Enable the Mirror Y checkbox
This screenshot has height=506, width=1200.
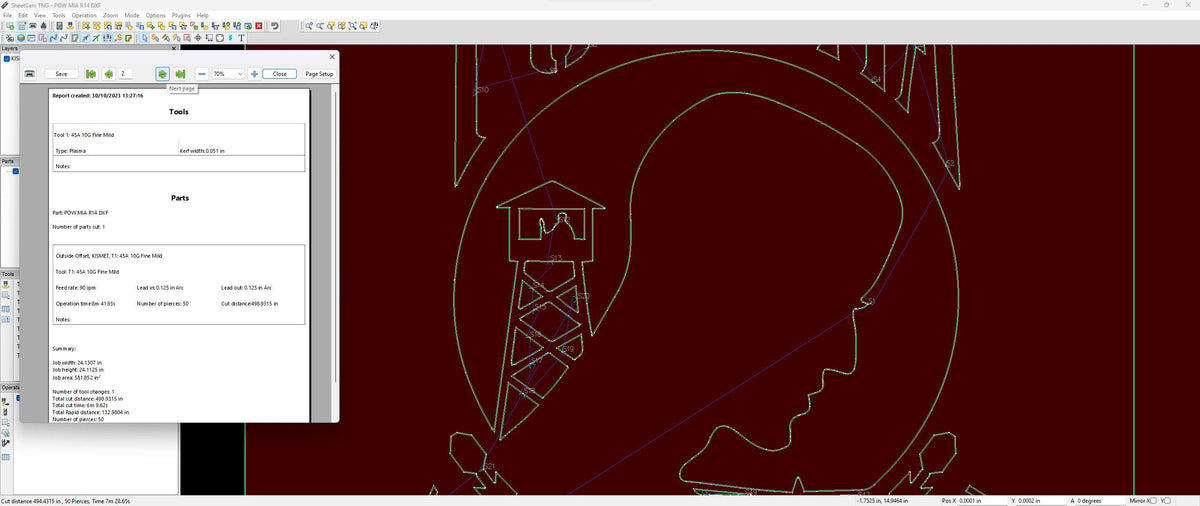tap(1167, 499)
